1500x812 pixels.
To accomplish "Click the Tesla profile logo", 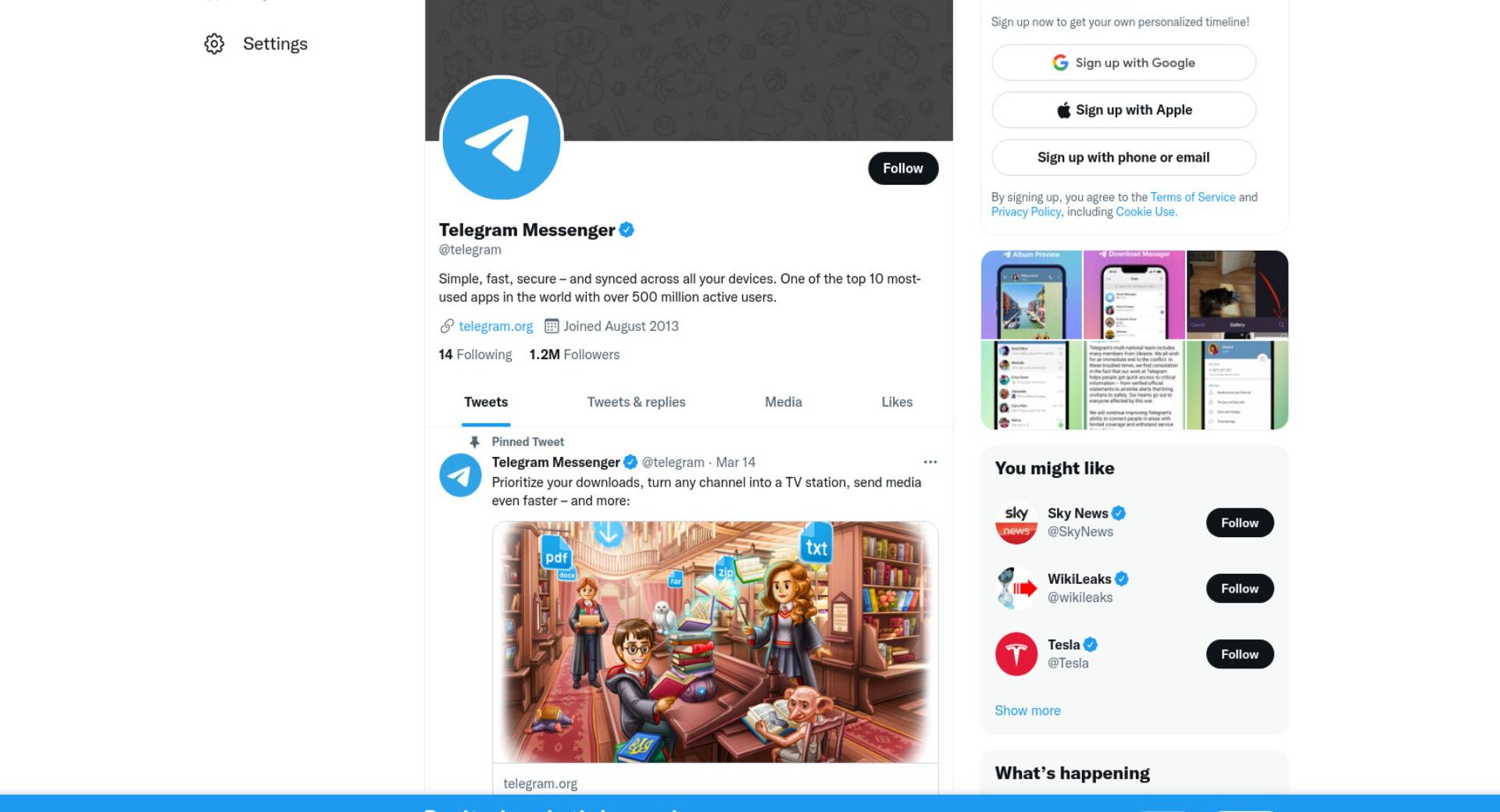I will click(x=1016, y=654).
